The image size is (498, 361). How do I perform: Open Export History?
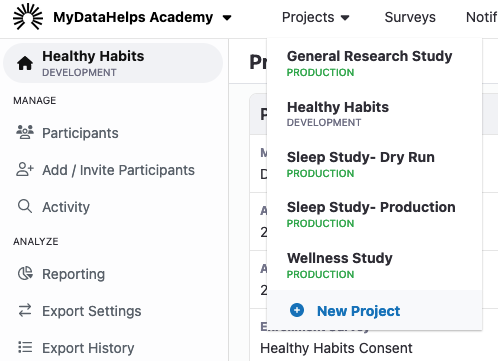[88, 348]
